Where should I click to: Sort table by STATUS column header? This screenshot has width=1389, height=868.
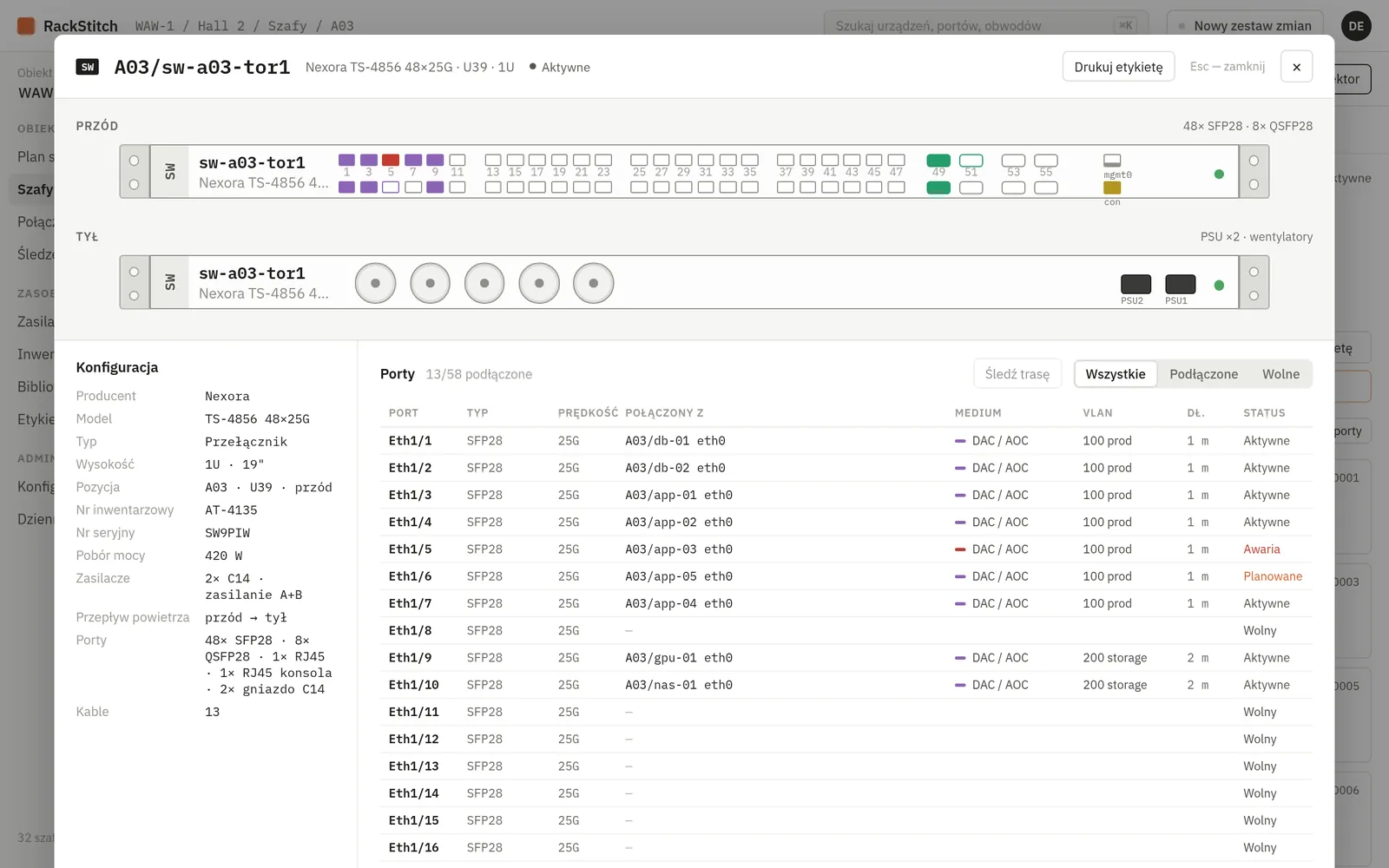(1264, 413)
